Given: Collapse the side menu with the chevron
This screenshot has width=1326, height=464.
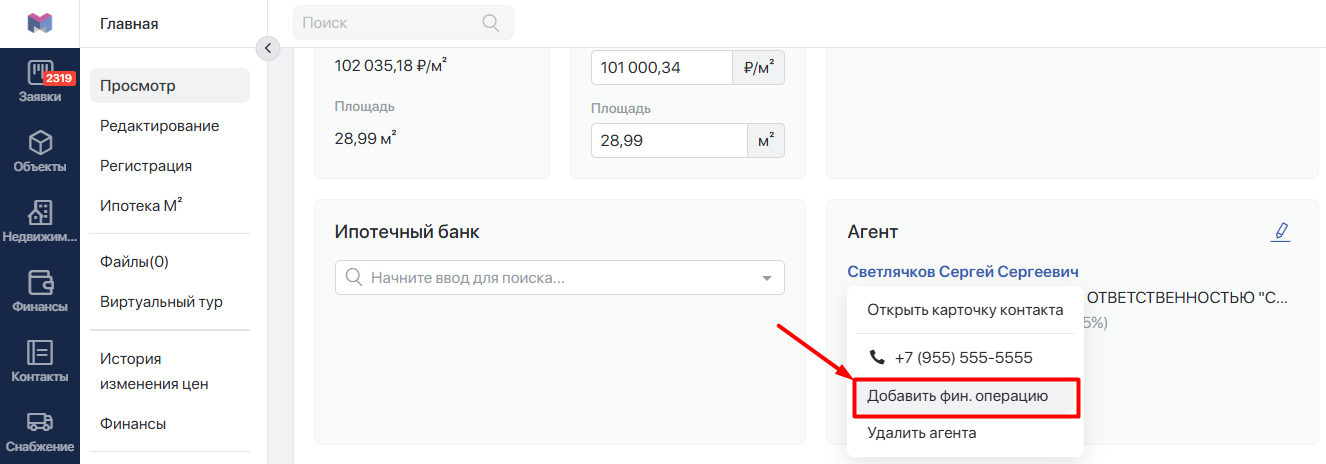Looking at the screenshot, I should (268, 48).
